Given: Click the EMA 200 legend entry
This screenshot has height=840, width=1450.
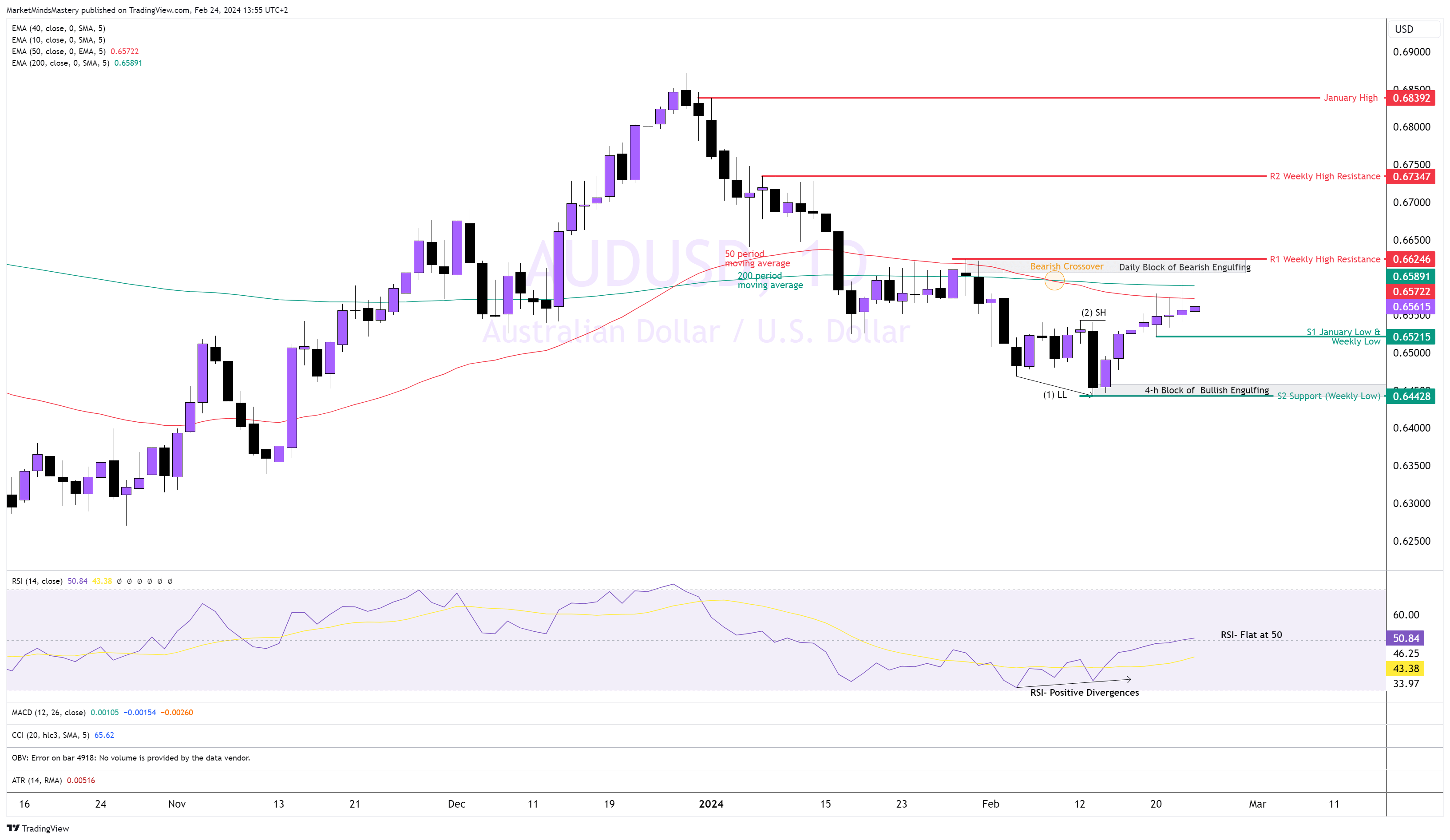Looking at the screenshot, I should click(60, 63).
